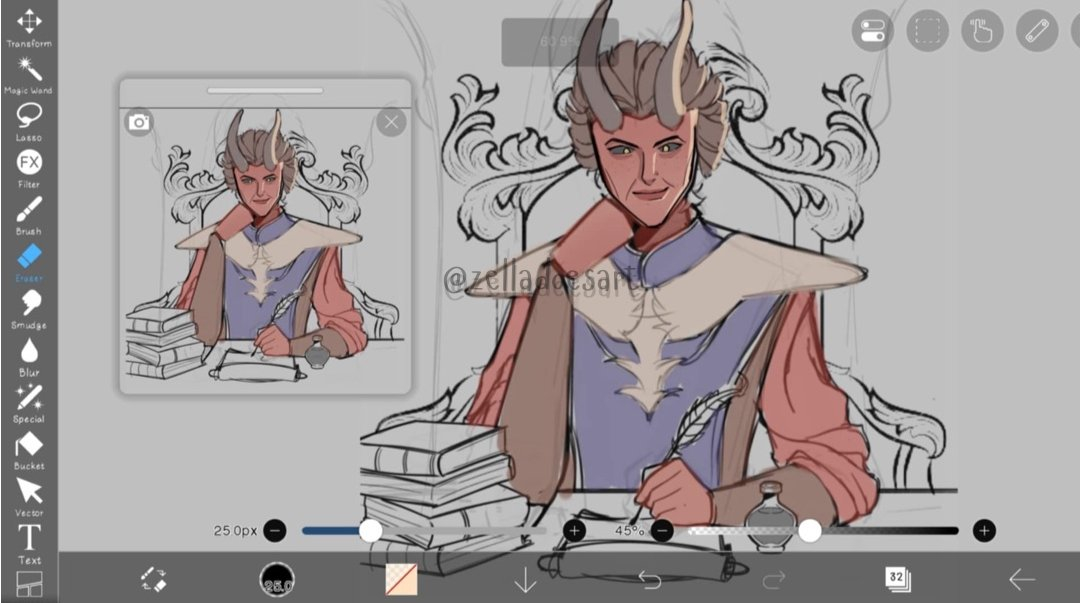This screenshot has height=603, width=1080.
Task: Open the ruler tool menu
Action: [x=1037, y=32]
